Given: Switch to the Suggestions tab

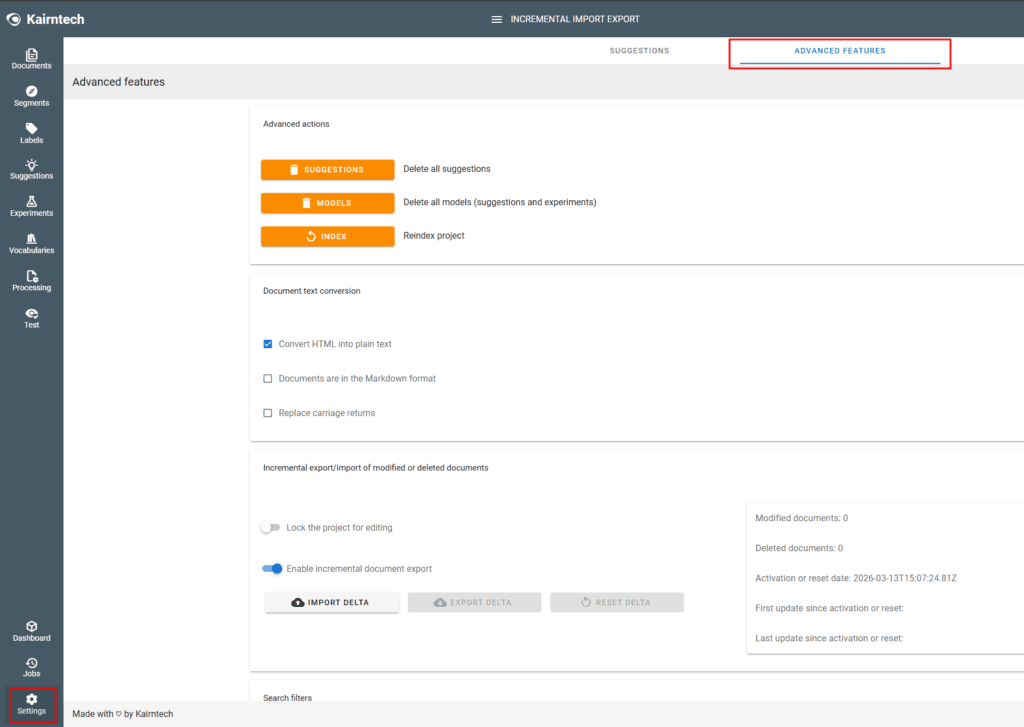Looking at the screenshot, I should coord(639,51).
